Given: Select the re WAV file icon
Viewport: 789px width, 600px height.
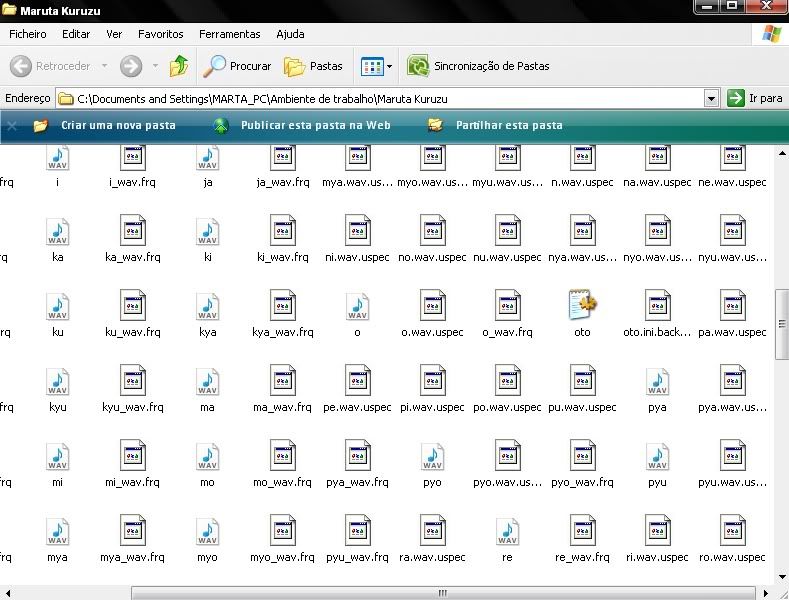Looking at the screenshot, I should pyautogui.click(x=507, y=531).
